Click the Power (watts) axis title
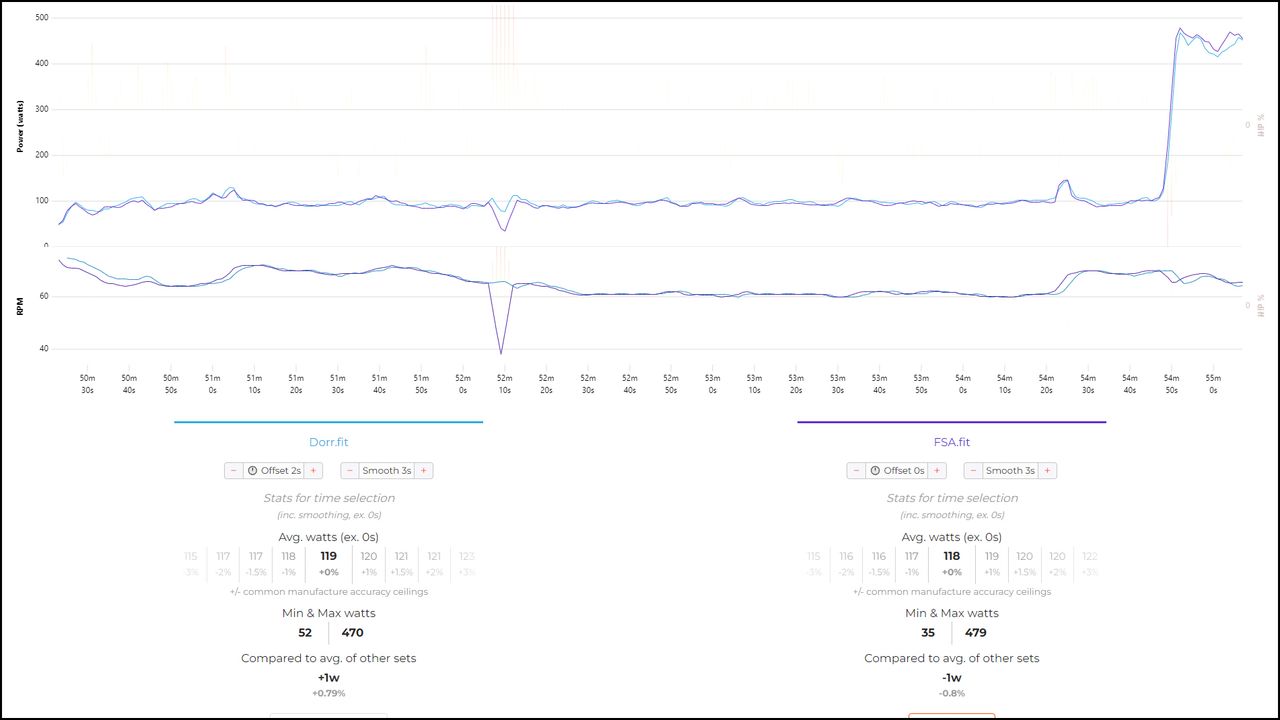Image resolution: width=1280 pixels, height=720 pixels. [x=20, y=126]
